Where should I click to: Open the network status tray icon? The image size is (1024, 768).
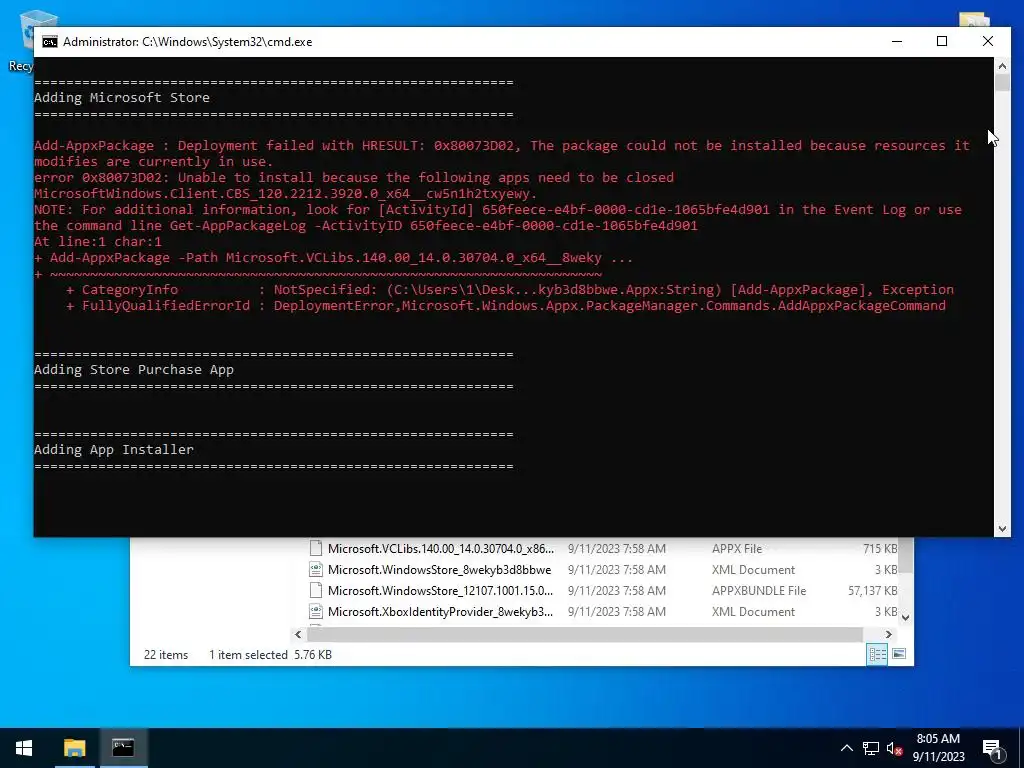pyautogui.click(x=870, y=748)
